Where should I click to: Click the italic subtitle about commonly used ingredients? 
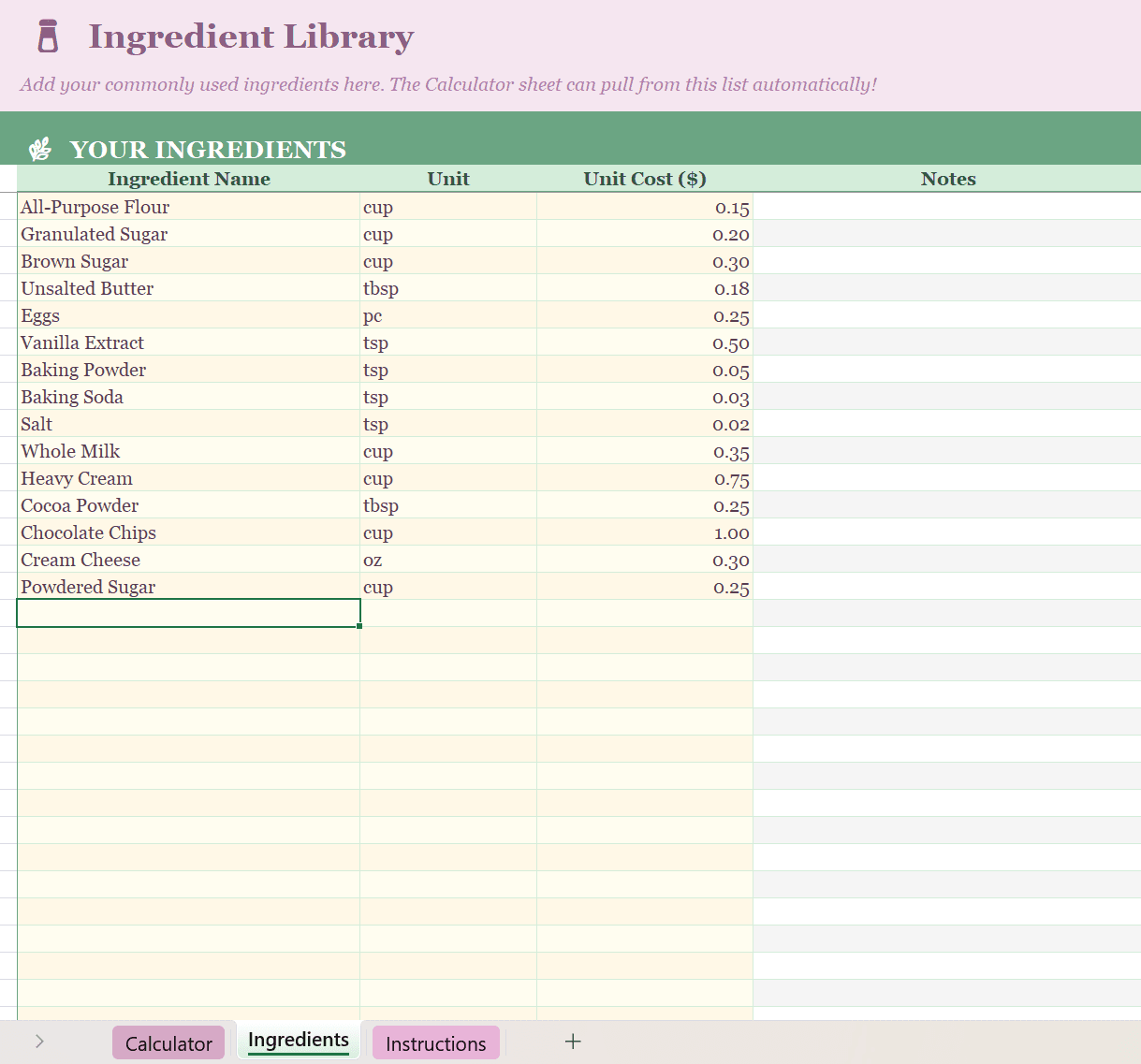click(448, 84)
